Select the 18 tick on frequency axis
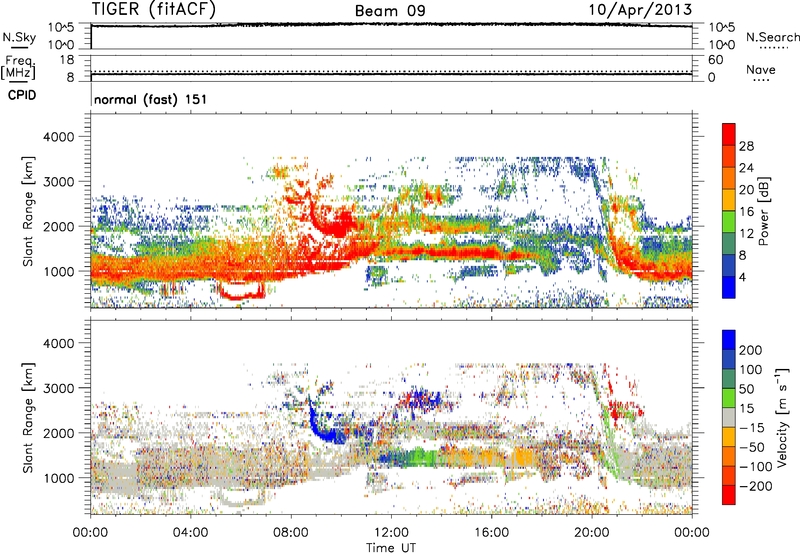The height and width of the screenshot is (554, 800). 67,60
